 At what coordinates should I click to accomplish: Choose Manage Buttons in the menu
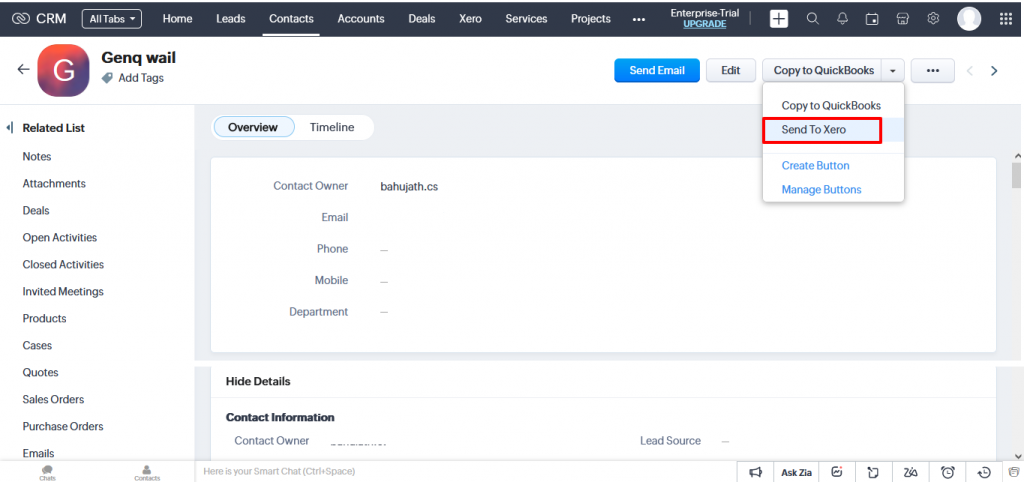click(822, 189)
